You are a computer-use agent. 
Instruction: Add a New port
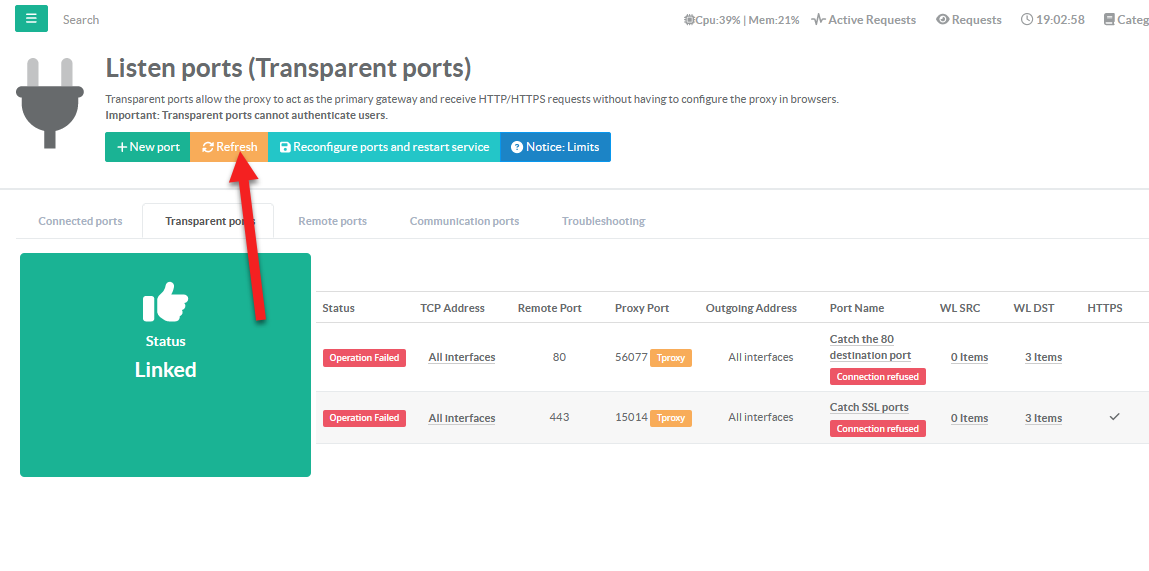pos(148,147)
